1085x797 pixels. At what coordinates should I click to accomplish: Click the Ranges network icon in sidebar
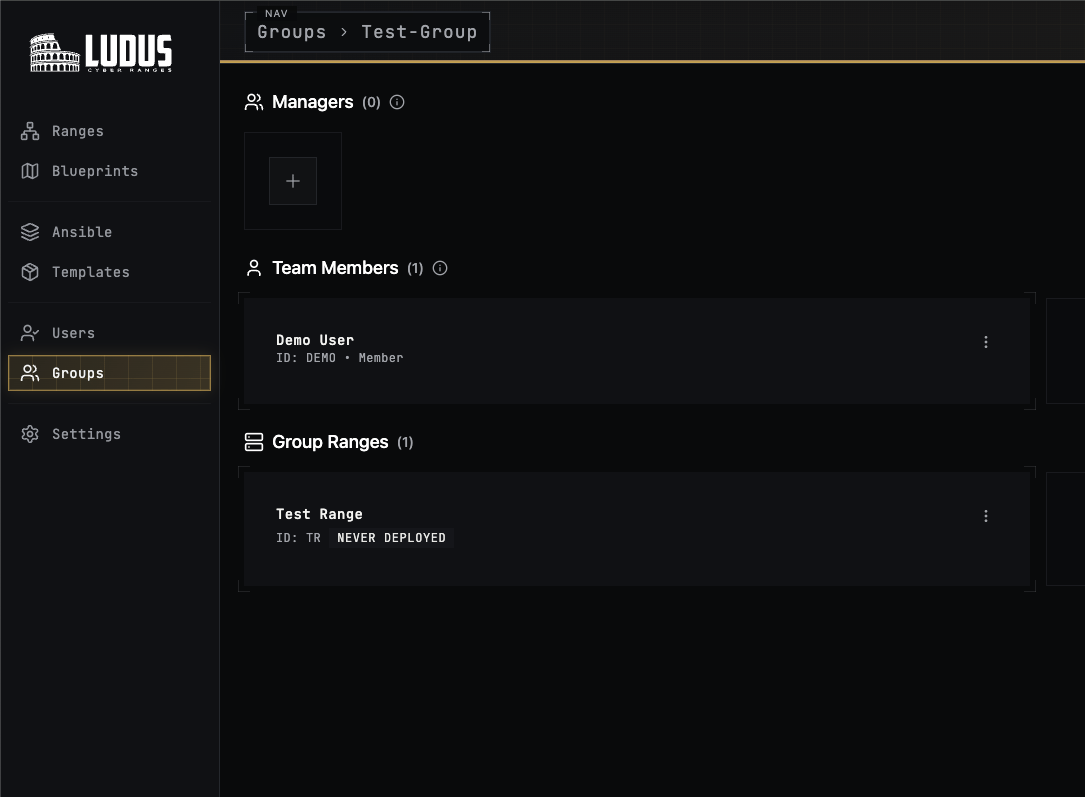pyautogui.click(x=30, y=131)
